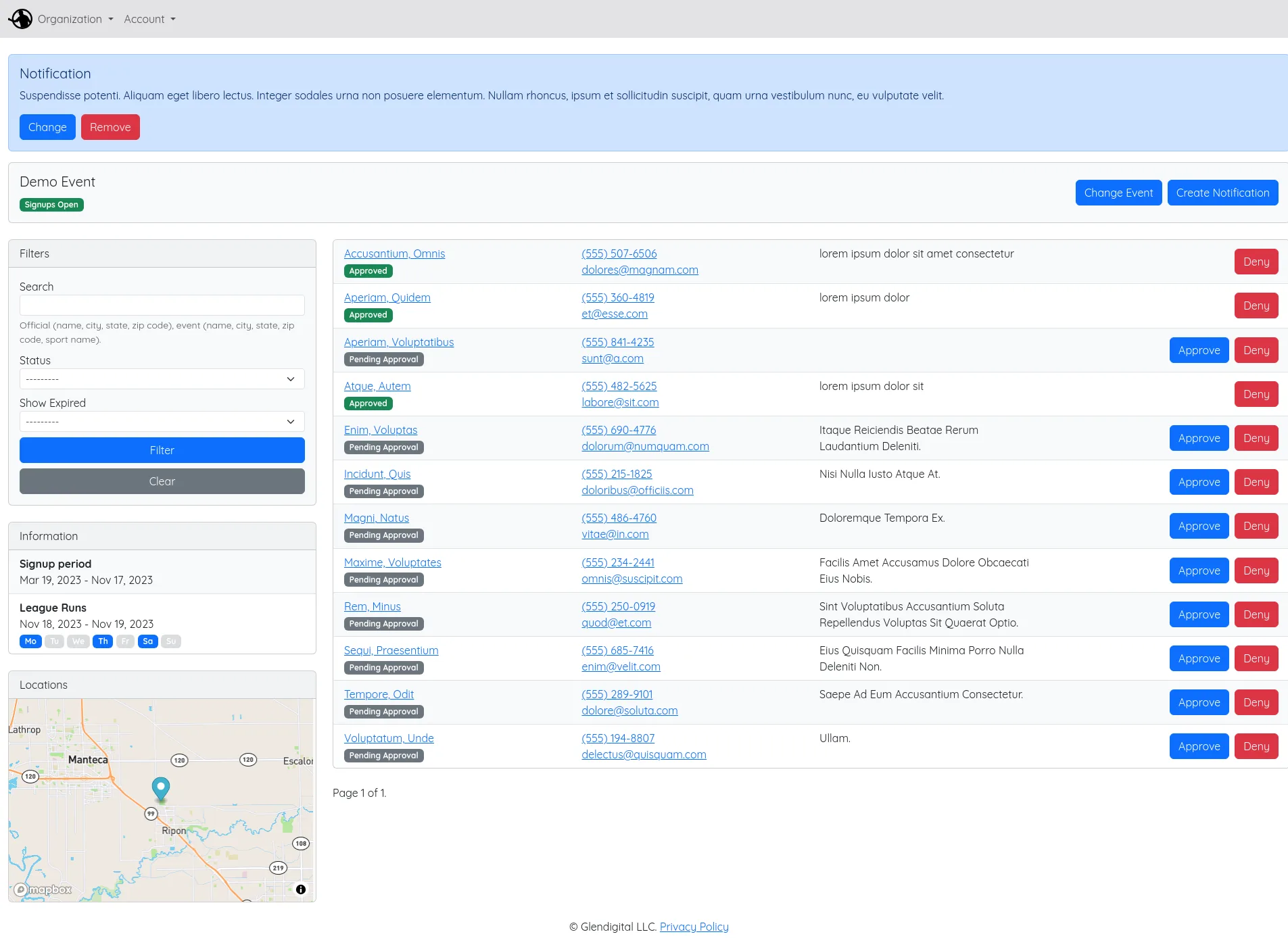1288x951 pixels.
Task: Toggle the Sa day badge
Action: (147, 641)
